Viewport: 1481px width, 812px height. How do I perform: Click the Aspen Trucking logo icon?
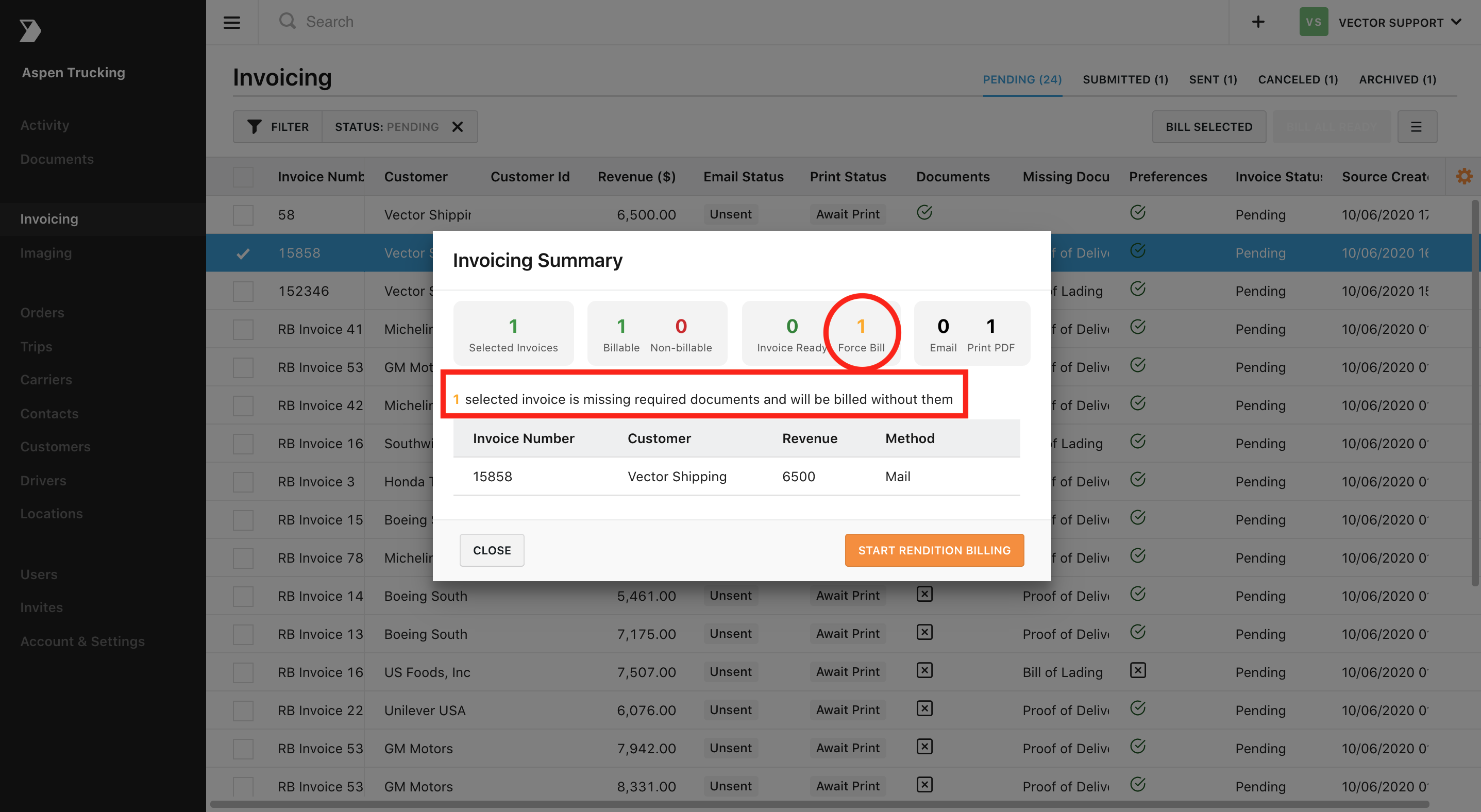click(30, 30)
